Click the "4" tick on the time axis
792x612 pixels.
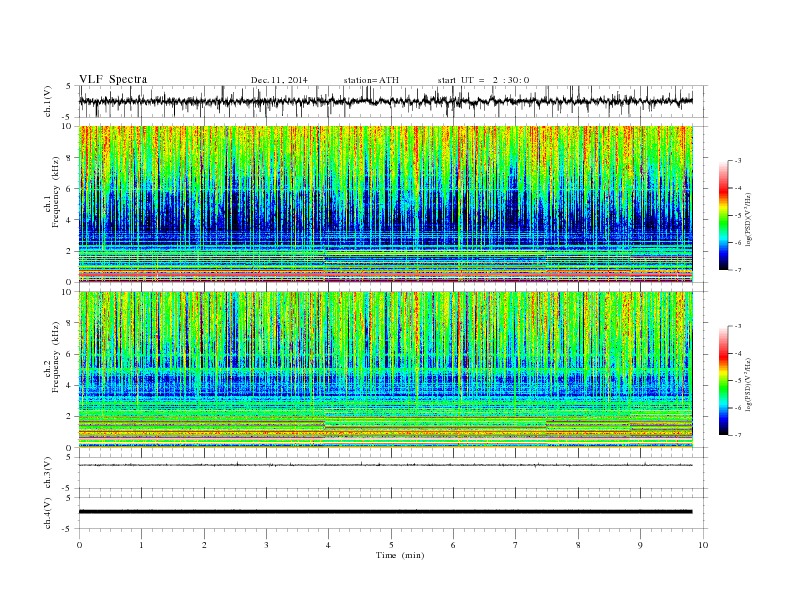coord(329,545)
